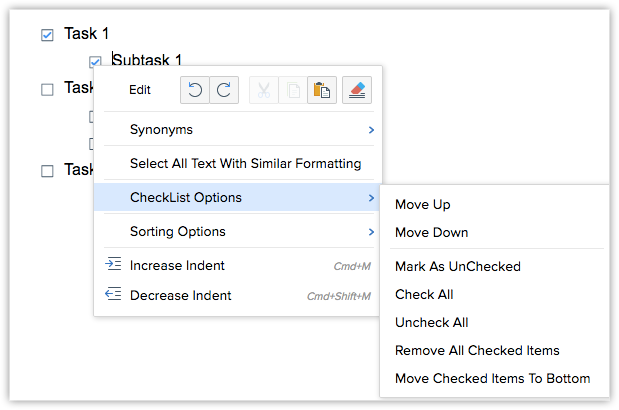
Task: Click Move Checked Items To Bottom
Action: pos(492,379)
